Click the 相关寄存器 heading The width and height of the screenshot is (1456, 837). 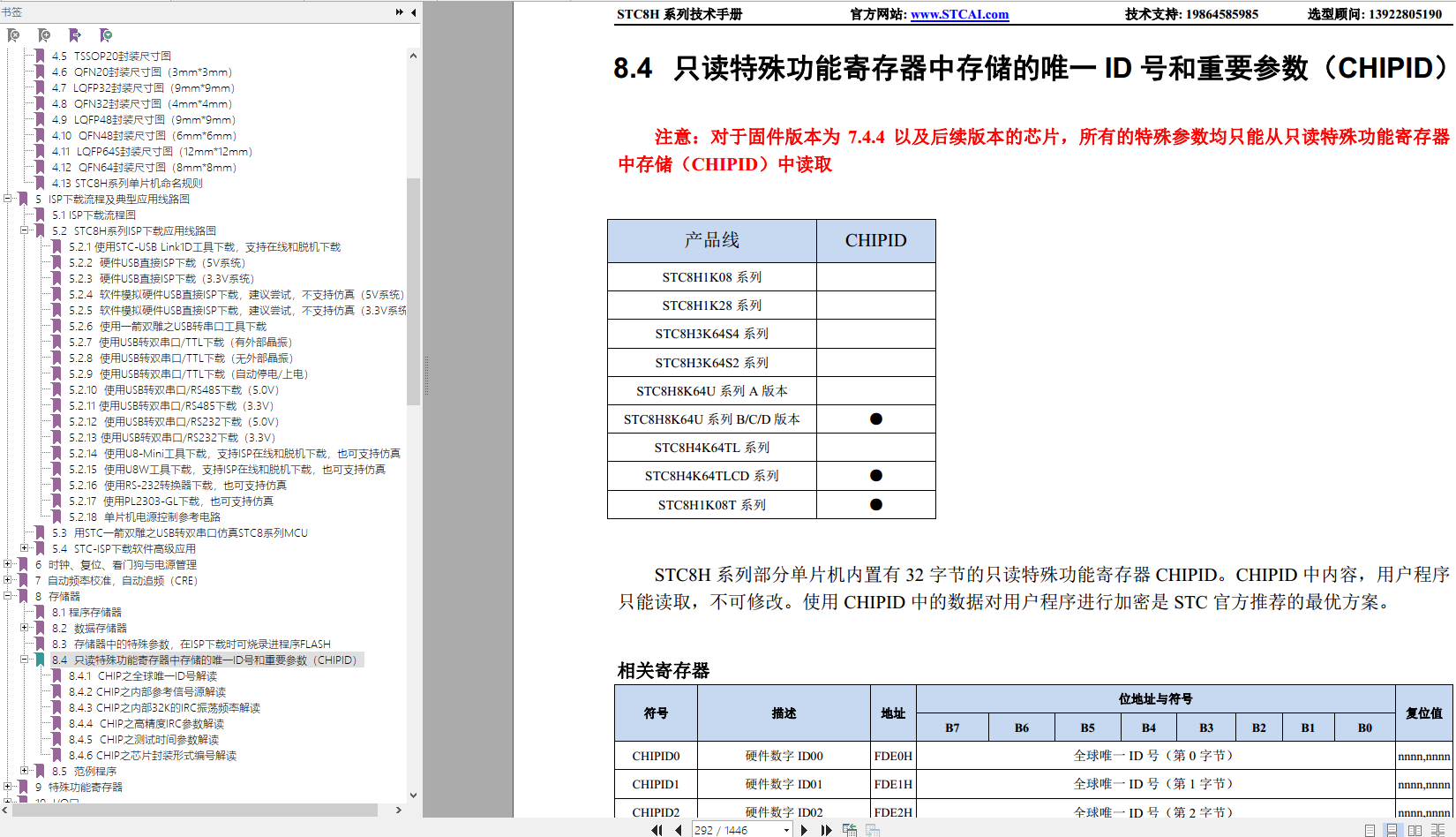[664, 671]
